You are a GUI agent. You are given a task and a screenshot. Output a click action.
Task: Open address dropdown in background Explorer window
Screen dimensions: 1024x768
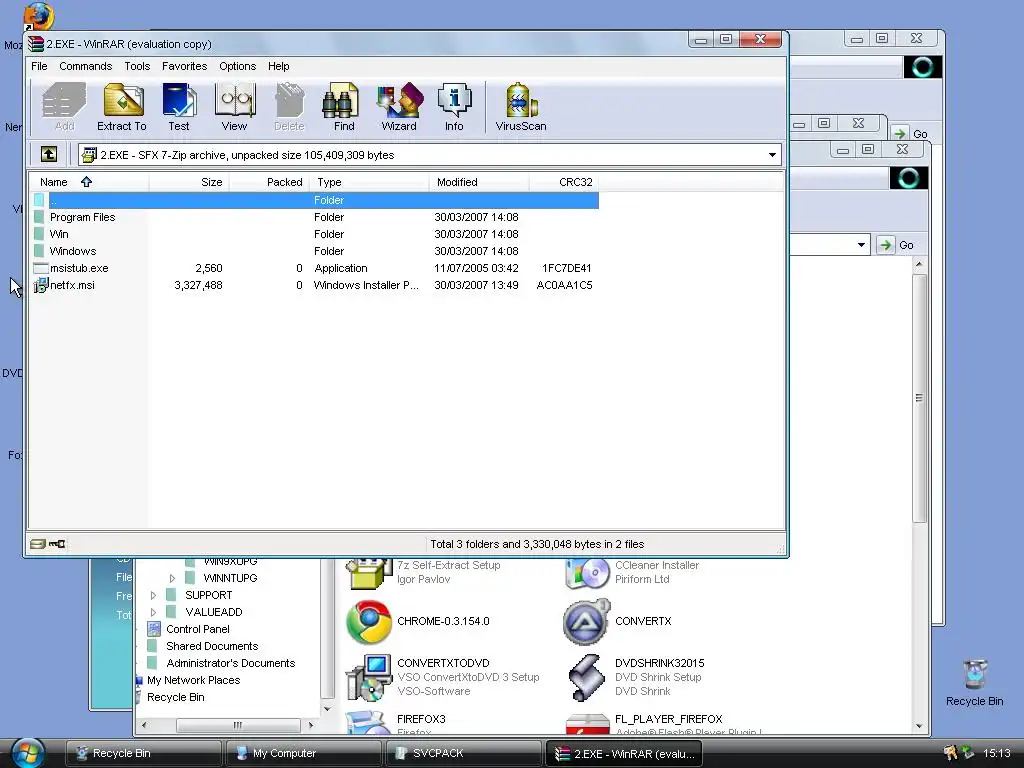861,245
